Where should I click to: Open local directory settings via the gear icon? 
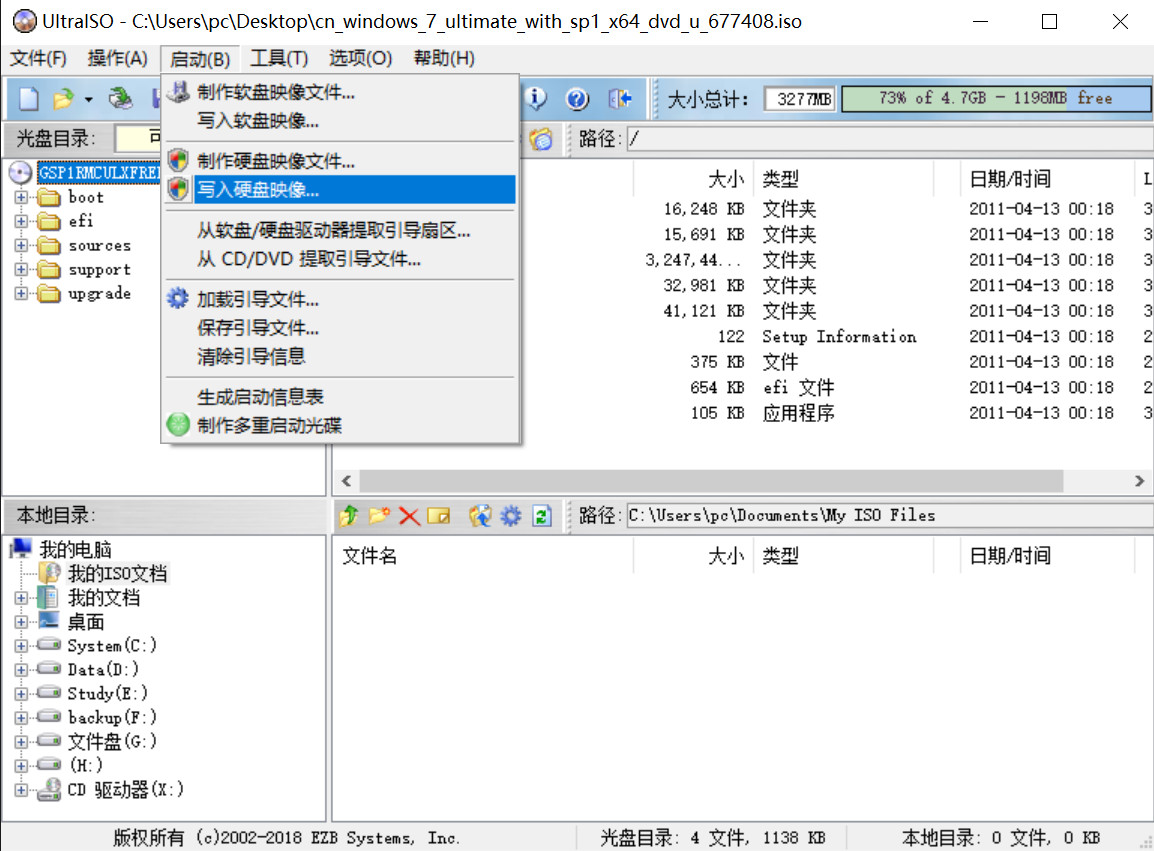click(510, 515)
